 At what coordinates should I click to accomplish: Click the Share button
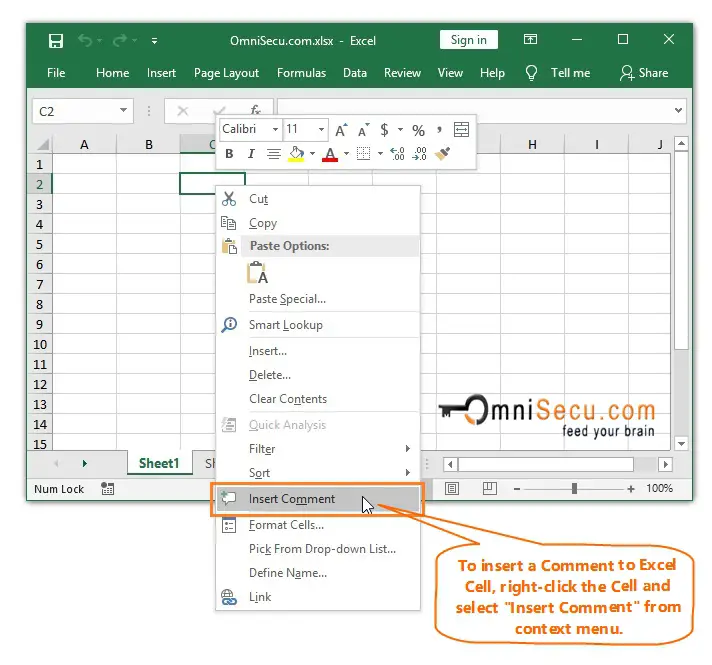[x=644, y=73]
